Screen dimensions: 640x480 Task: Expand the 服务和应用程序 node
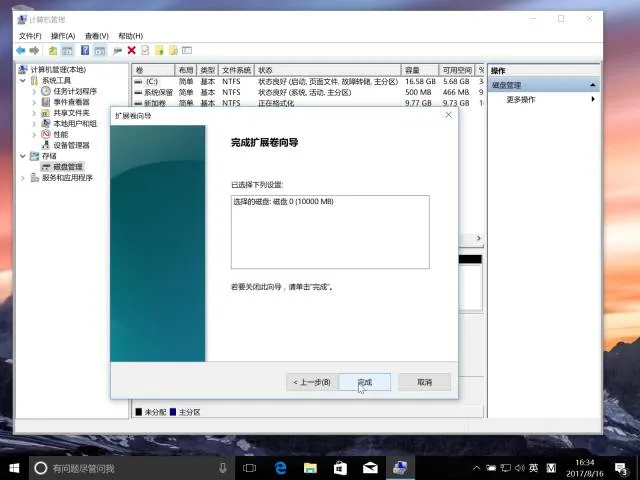[23, 178]
